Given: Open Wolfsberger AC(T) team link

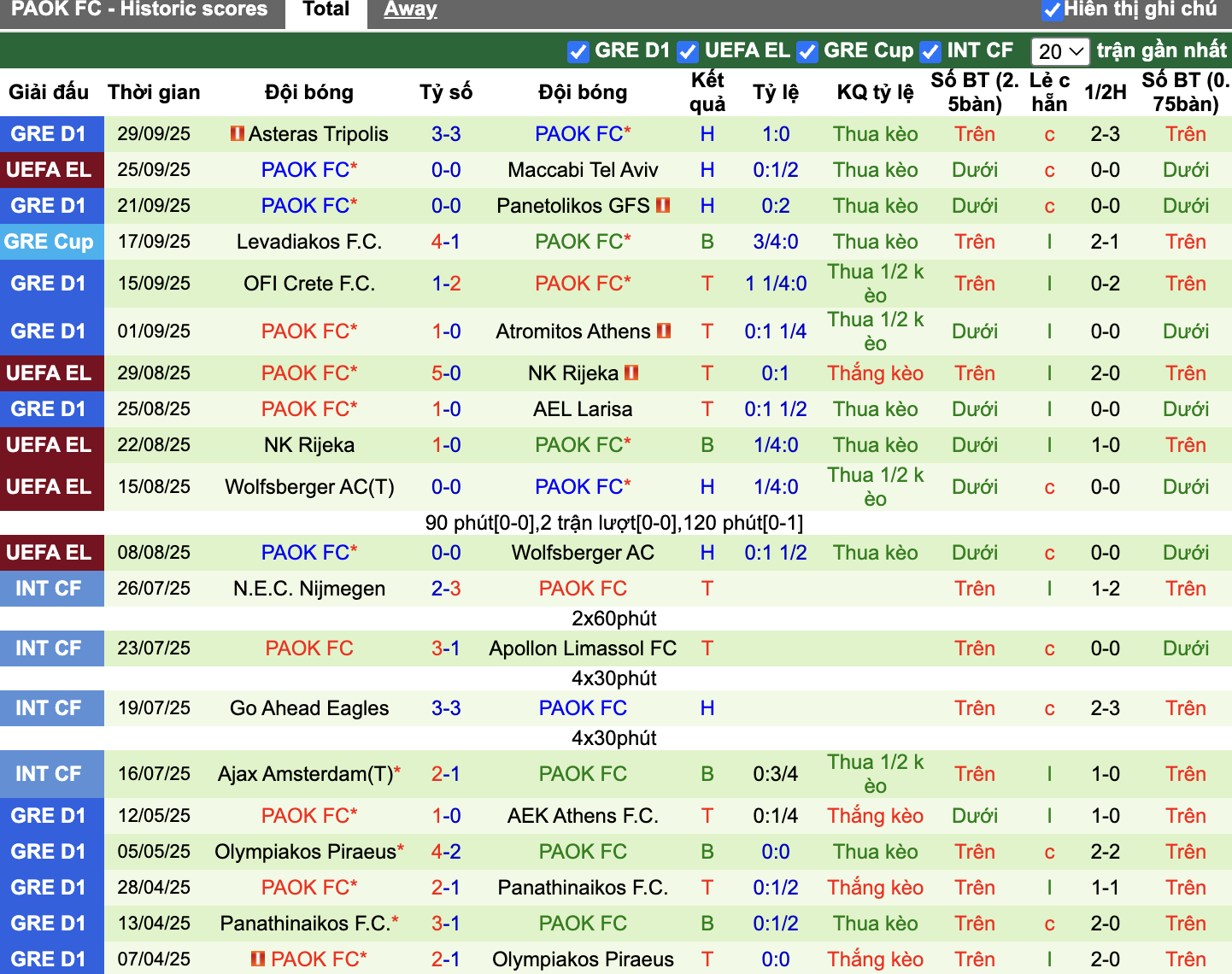Looking at the screenshot, I should [x=309, y=487].
